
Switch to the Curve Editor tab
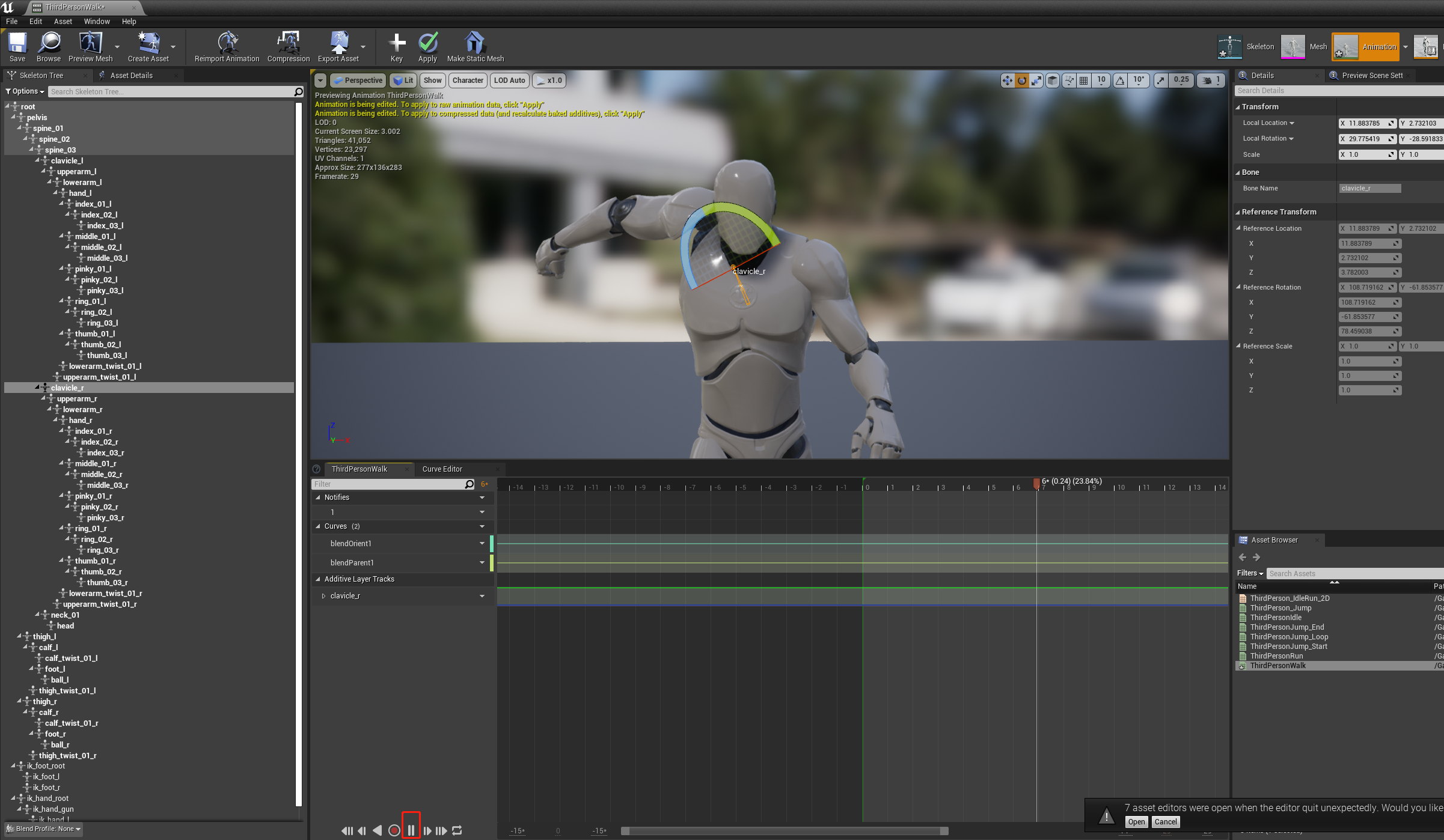coord(442,469)
